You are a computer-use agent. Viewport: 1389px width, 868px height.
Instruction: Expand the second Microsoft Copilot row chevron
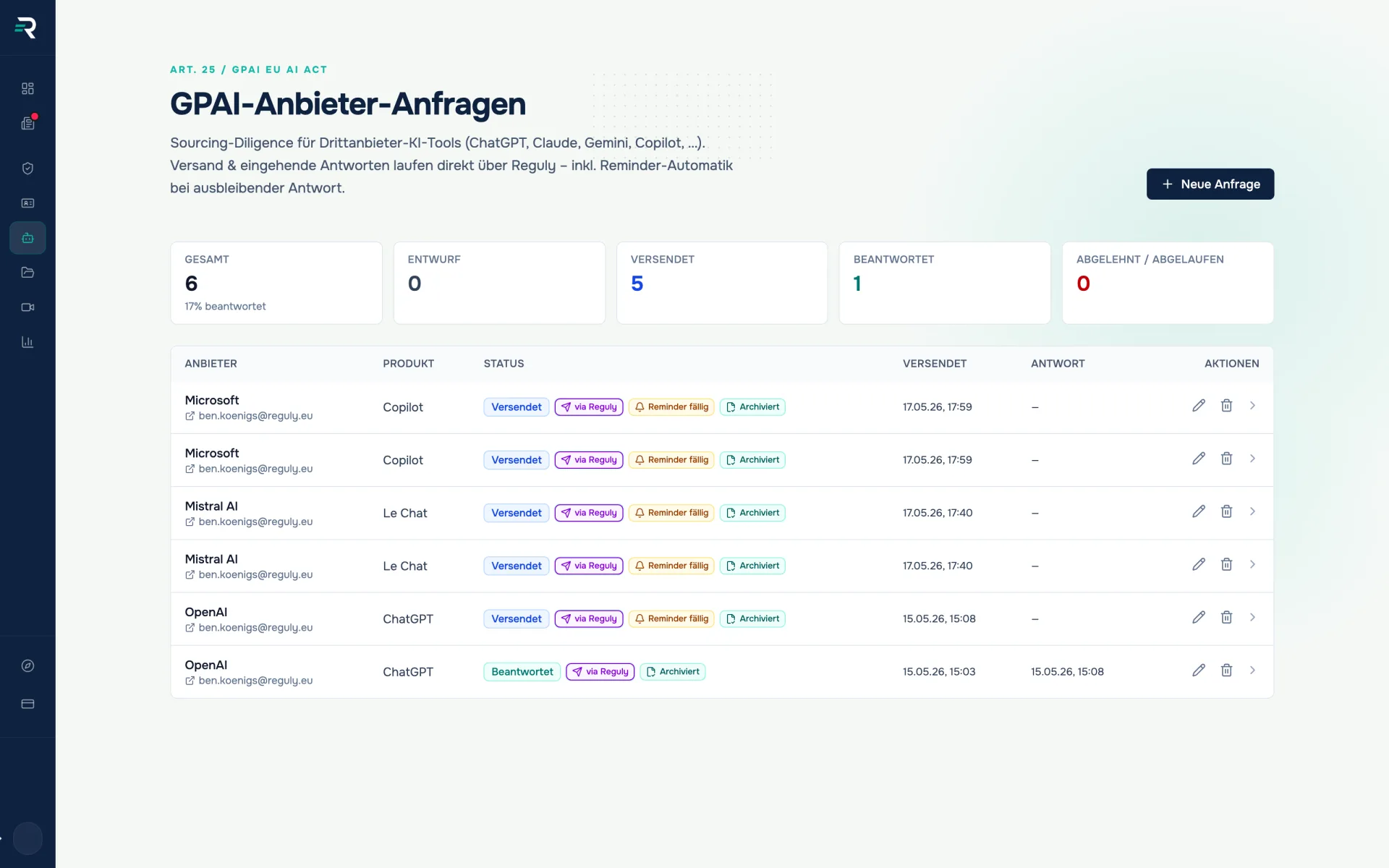point(1252,459)
